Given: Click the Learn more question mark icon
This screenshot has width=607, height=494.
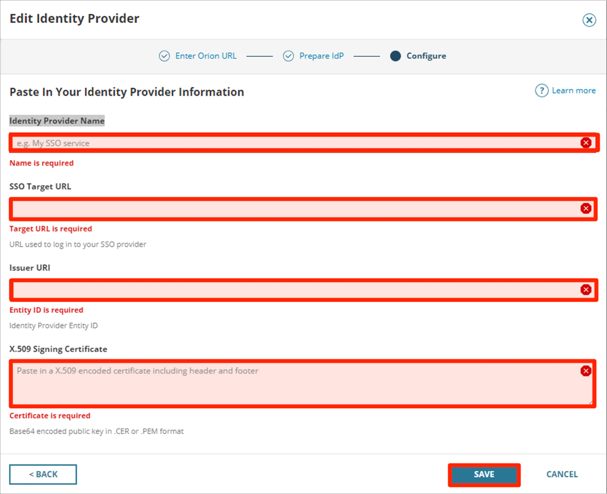Looking at the screenshot, I should pos(541,91).
